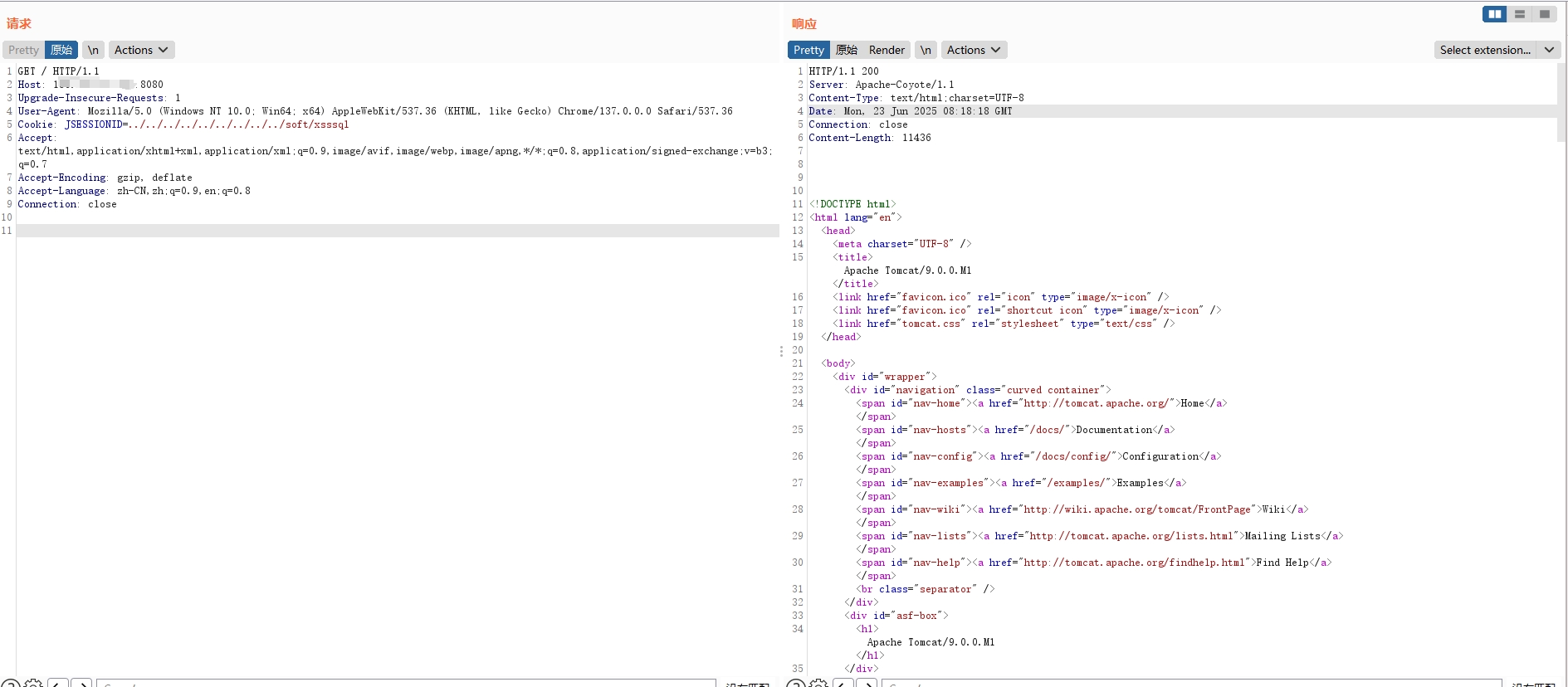This screenshot has height=687, width=1568.
Task: Click the request 'Connection: close' line
Action: pos(67,204)
